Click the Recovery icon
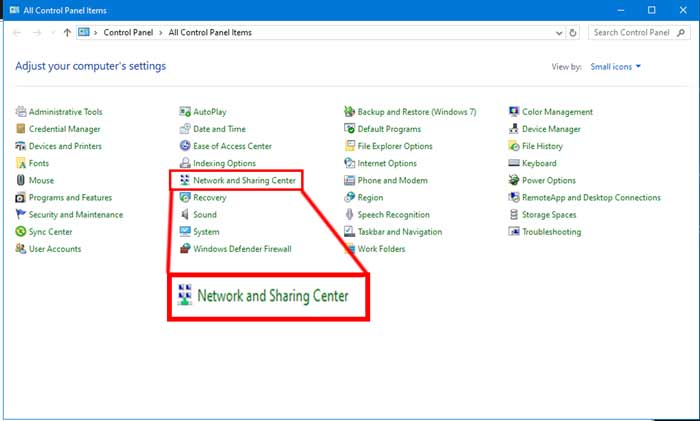Image resolution: width=700 pixels, height=421 pixels. click(185, 197)
